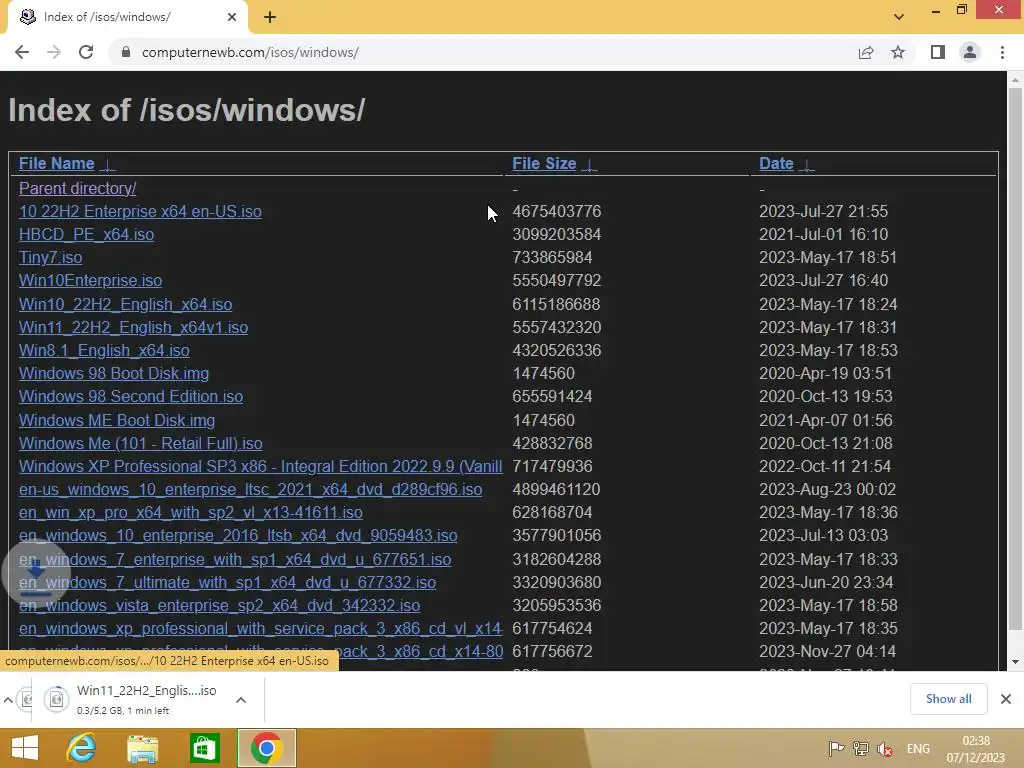Image resolution: width=1024 pixels, height=768 pixels.
Task: Click sort arrow next to File Size
Action: (589, 165)
